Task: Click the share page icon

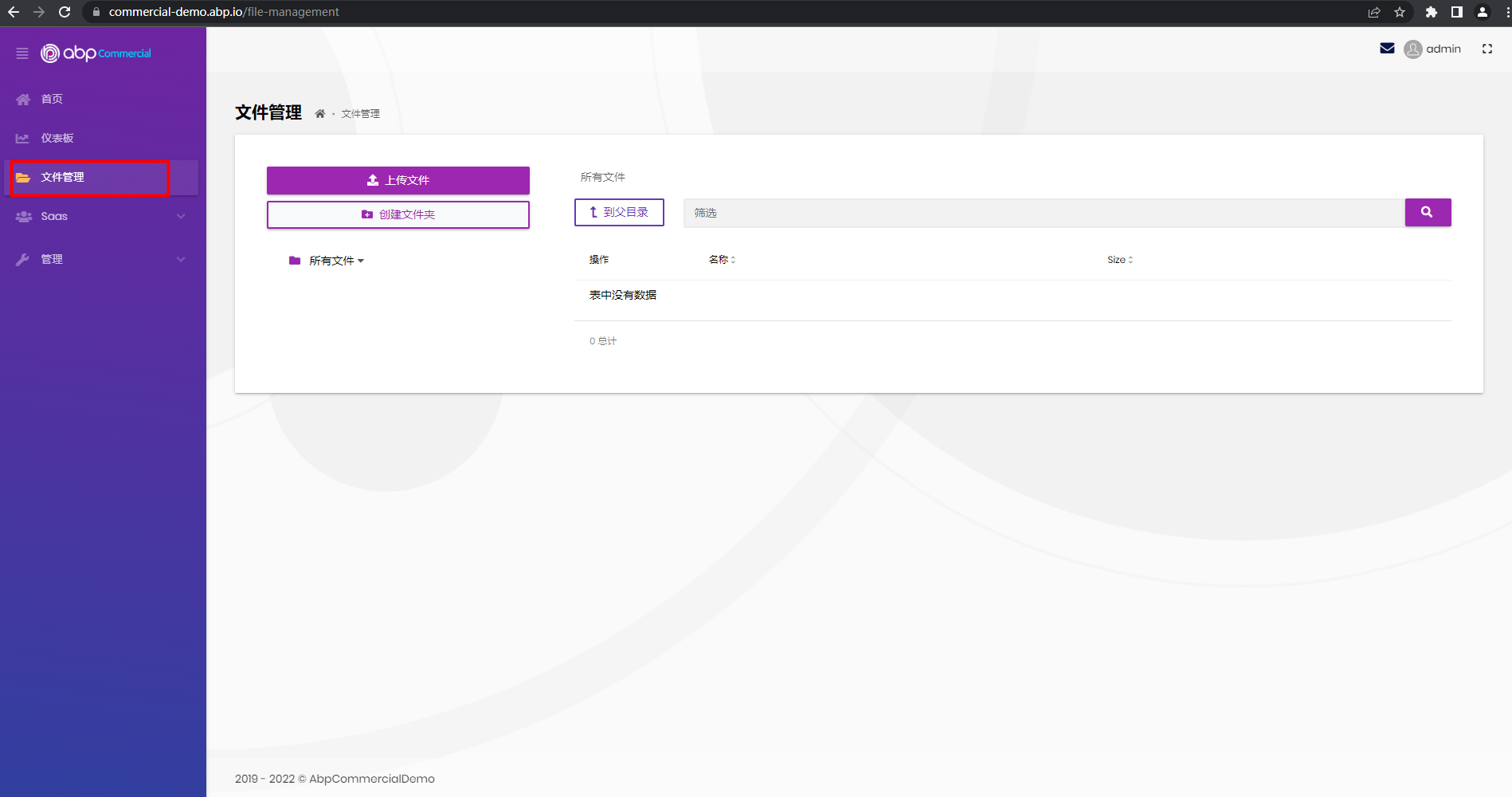Action: (x=1374, y=12)
